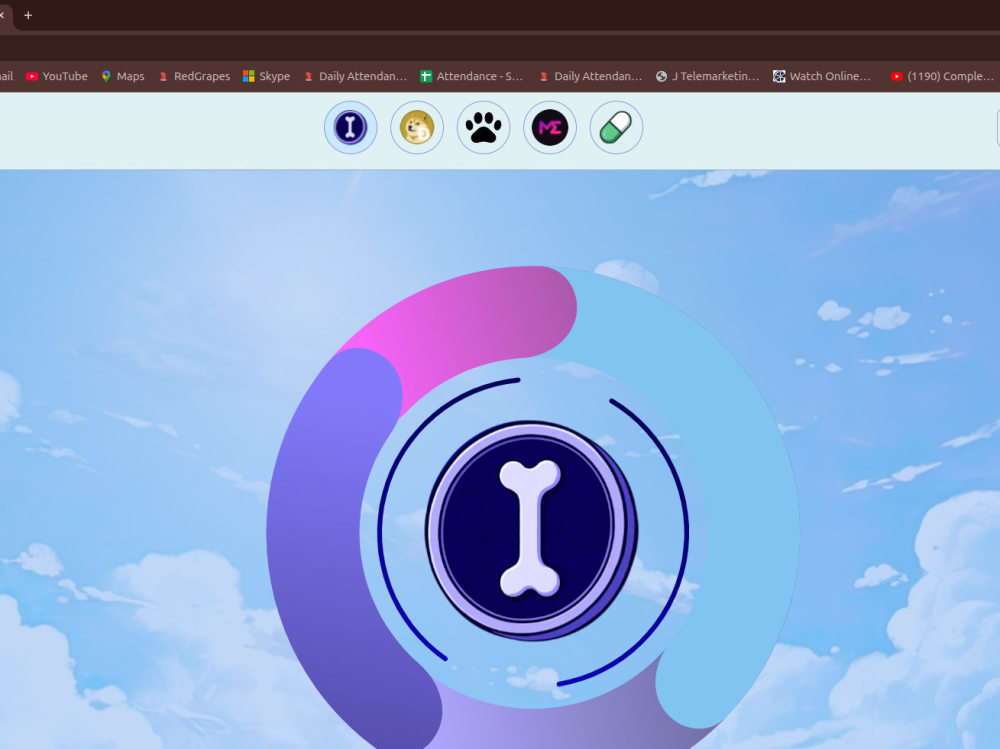Click the large bone coin in the center

point(531,531)
